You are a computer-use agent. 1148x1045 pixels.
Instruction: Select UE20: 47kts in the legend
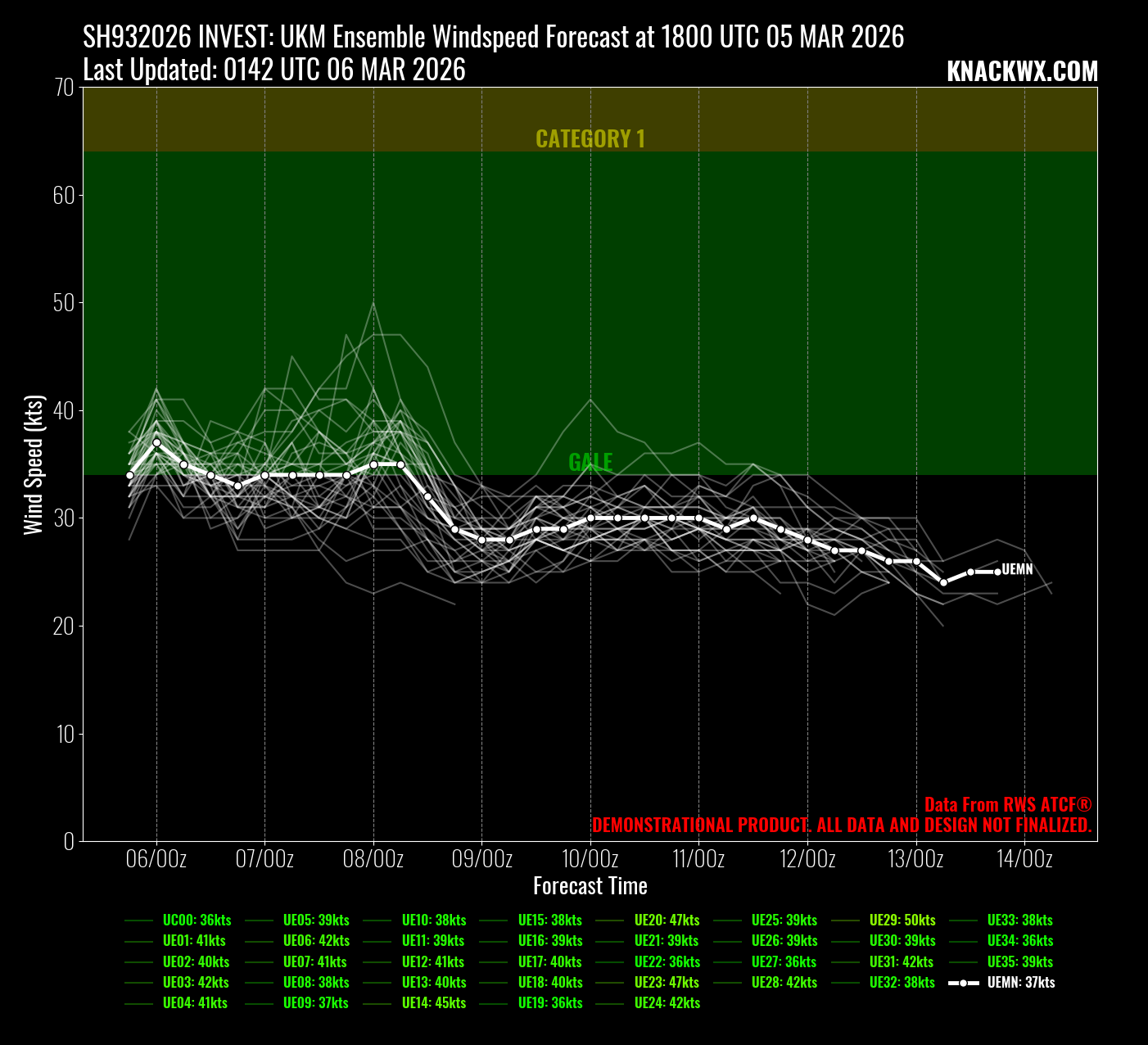(x=667, y=921)
